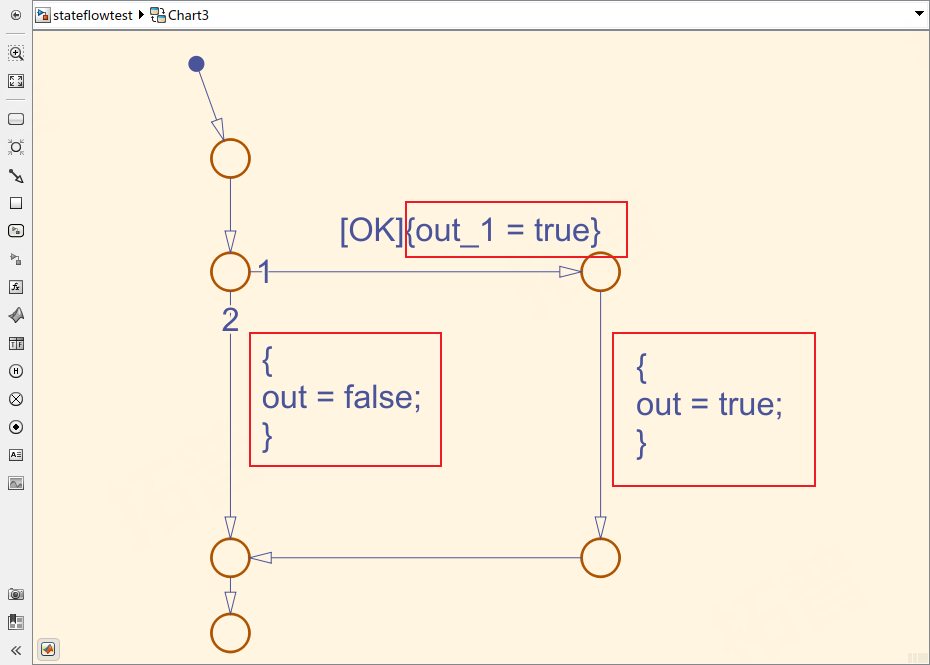Select the Box tool
This screenshot has width=930, height=665.
coord(16,203)
